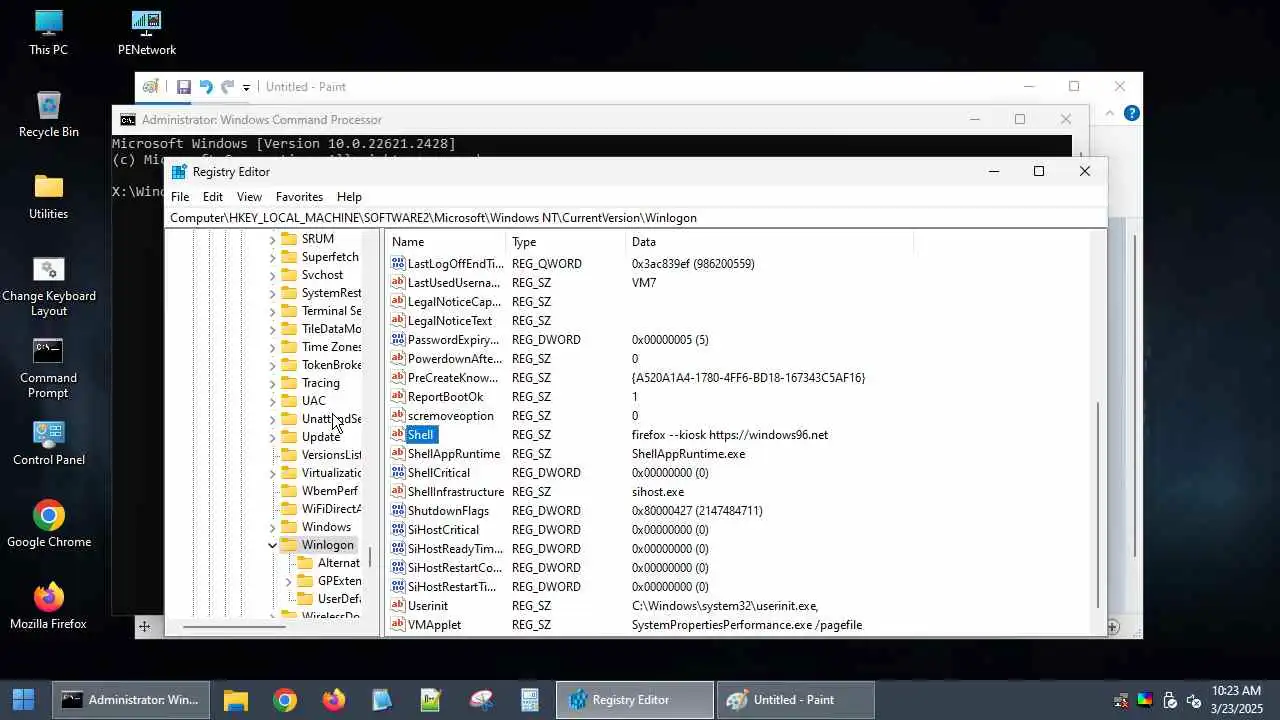Open the View menu in Registry Editor
Screen dimensions: 1280x720
click(249, 197)
